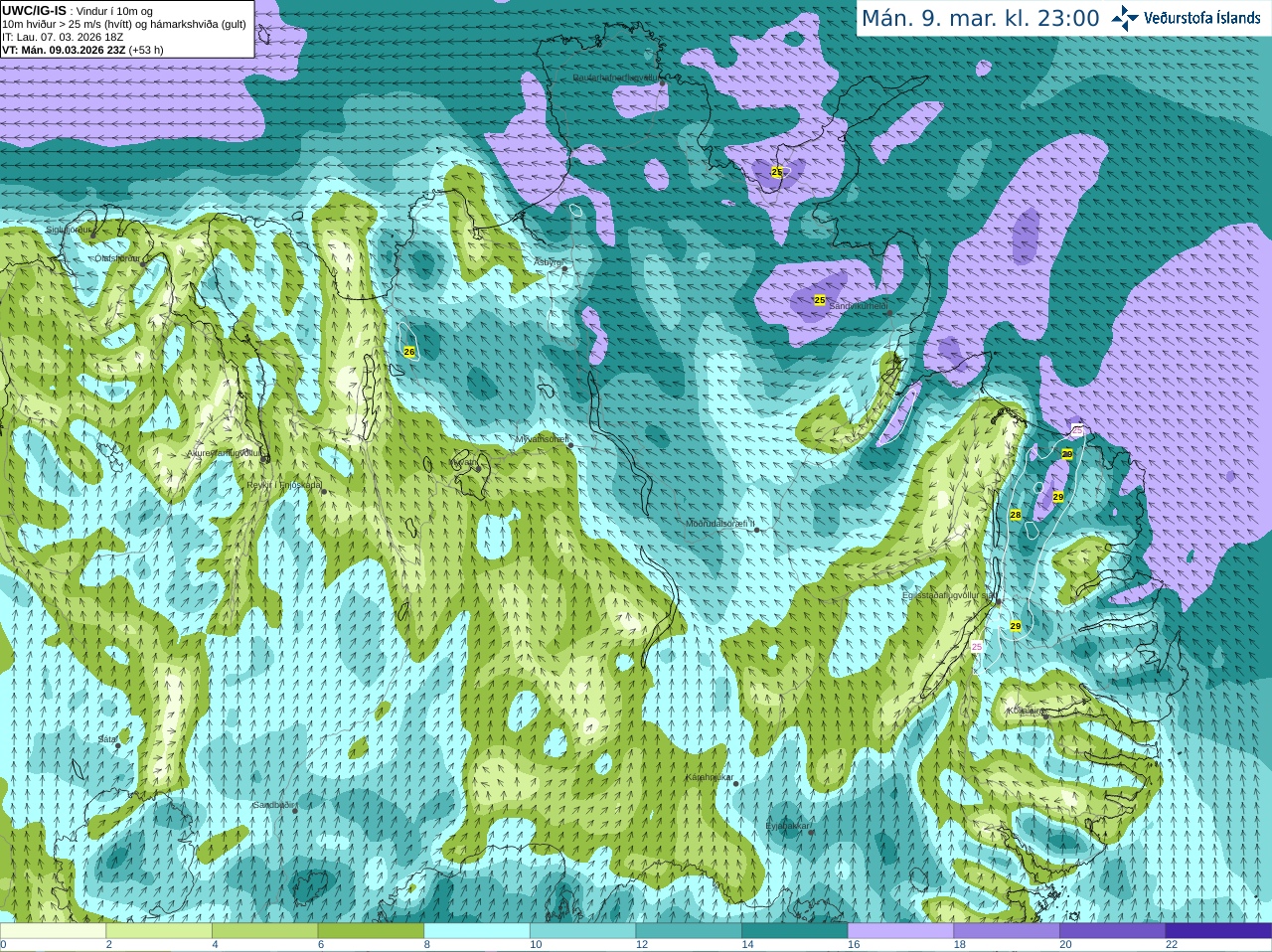Click the VT: Mán. 09.03.2026 23Z (+53 h) line

83,50
